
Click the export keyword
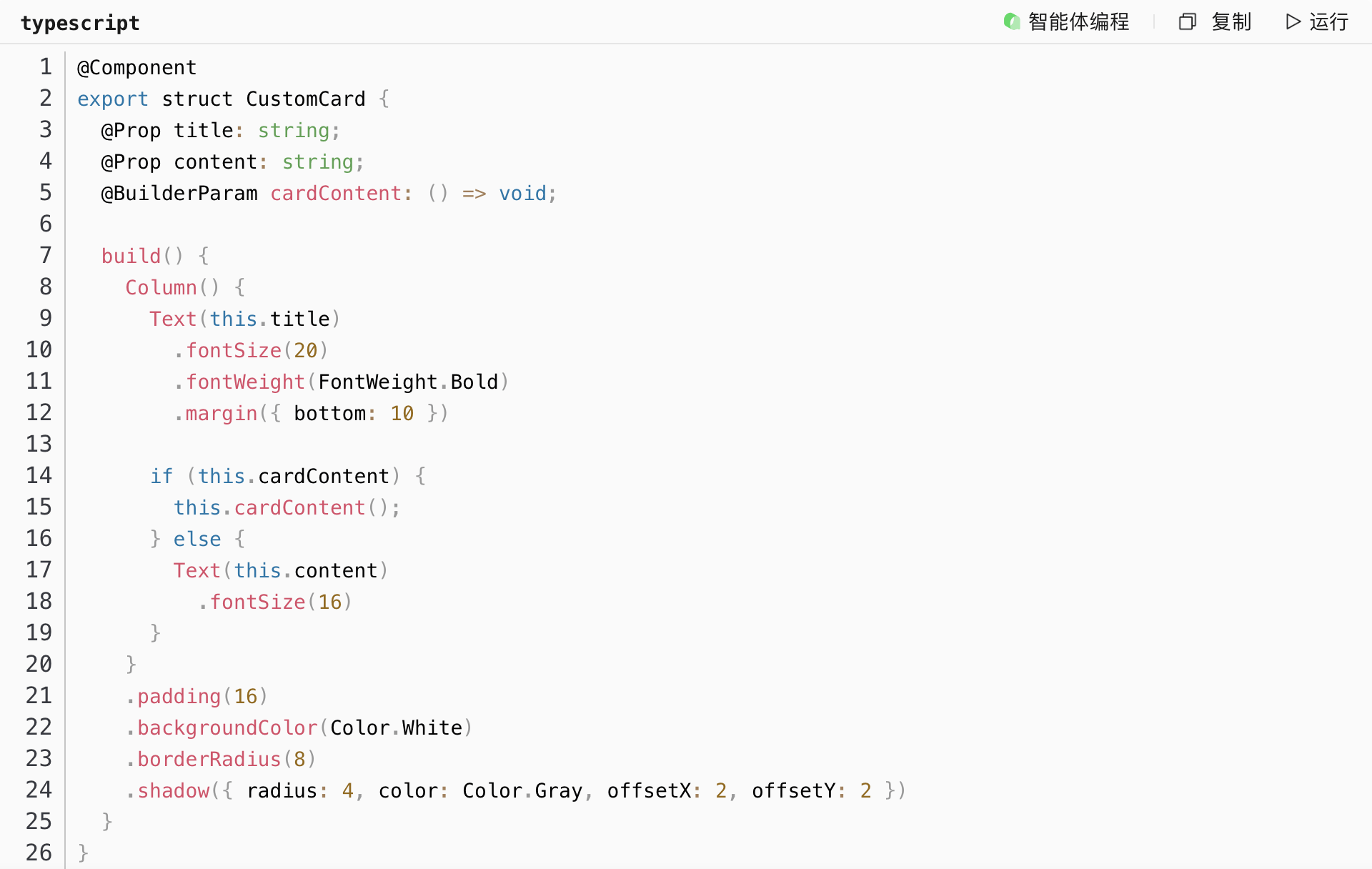(112, 99)
